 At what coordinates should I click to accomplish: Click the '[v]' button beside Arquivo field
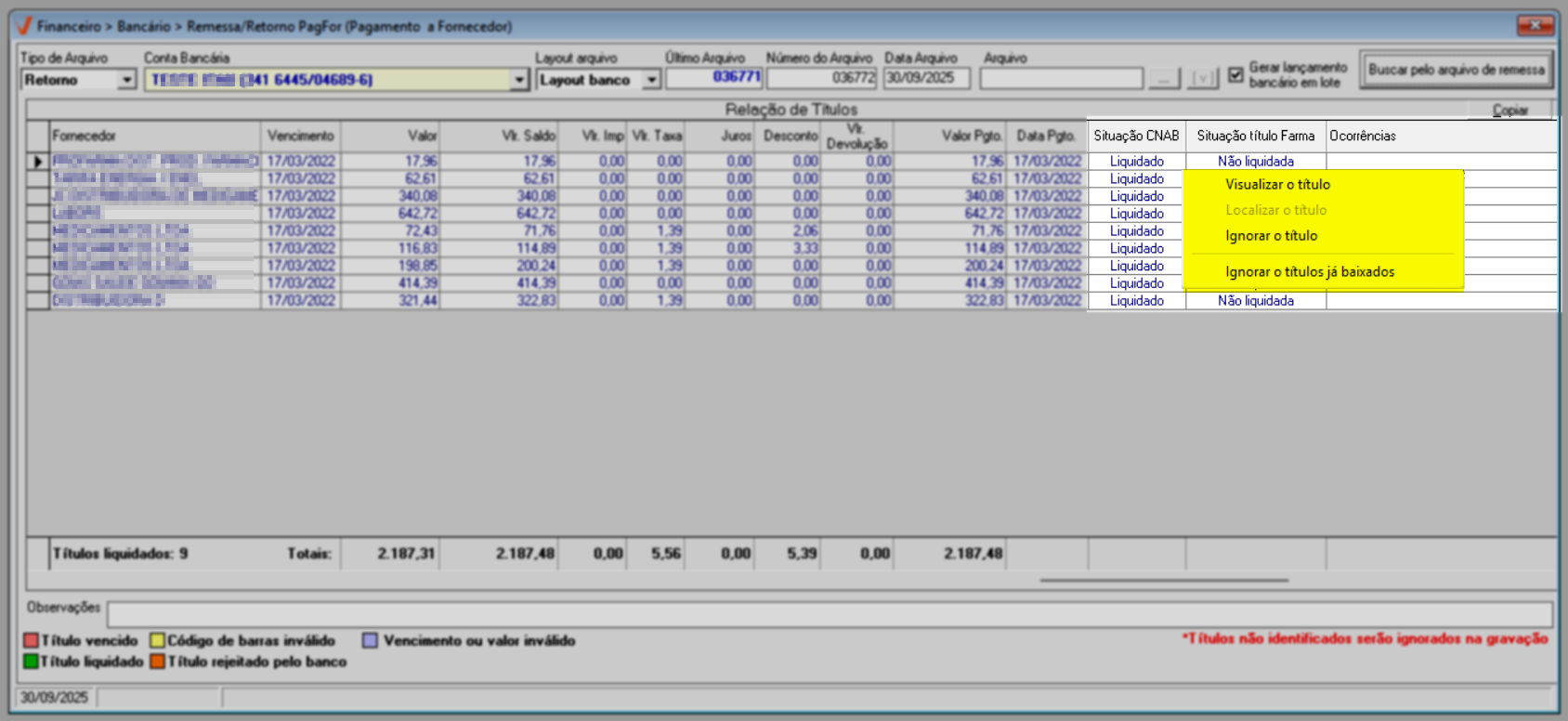(x=1203, y=79)
